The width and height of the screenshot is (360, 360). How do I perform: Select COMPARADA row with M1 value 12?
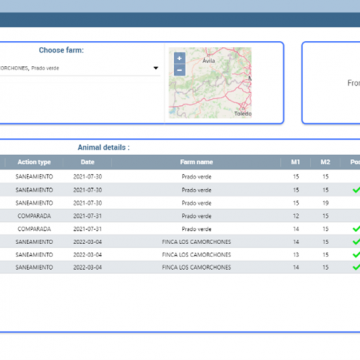click(180, 216)
